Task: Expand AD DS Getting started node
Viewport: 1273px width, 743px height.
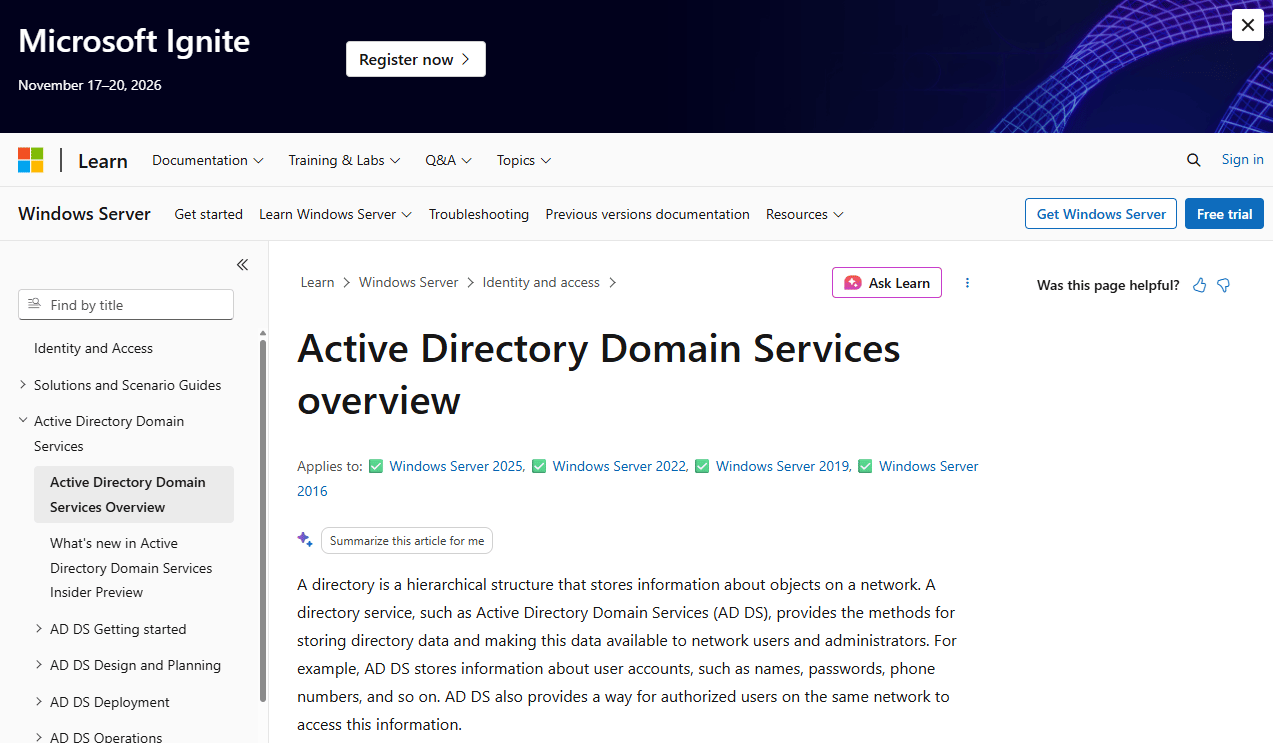Action: [x=39, y=629]
